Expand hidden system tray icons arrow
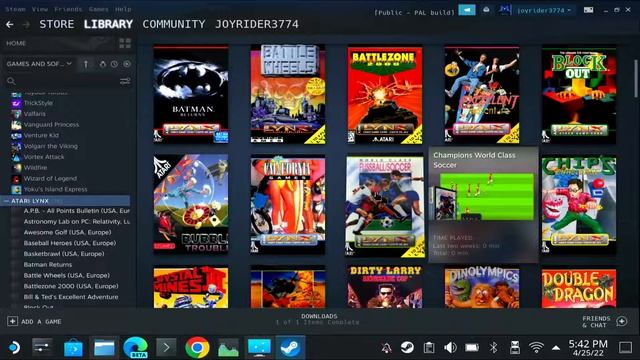The width and height of the screenshot is (640, 360). point(556,348)
